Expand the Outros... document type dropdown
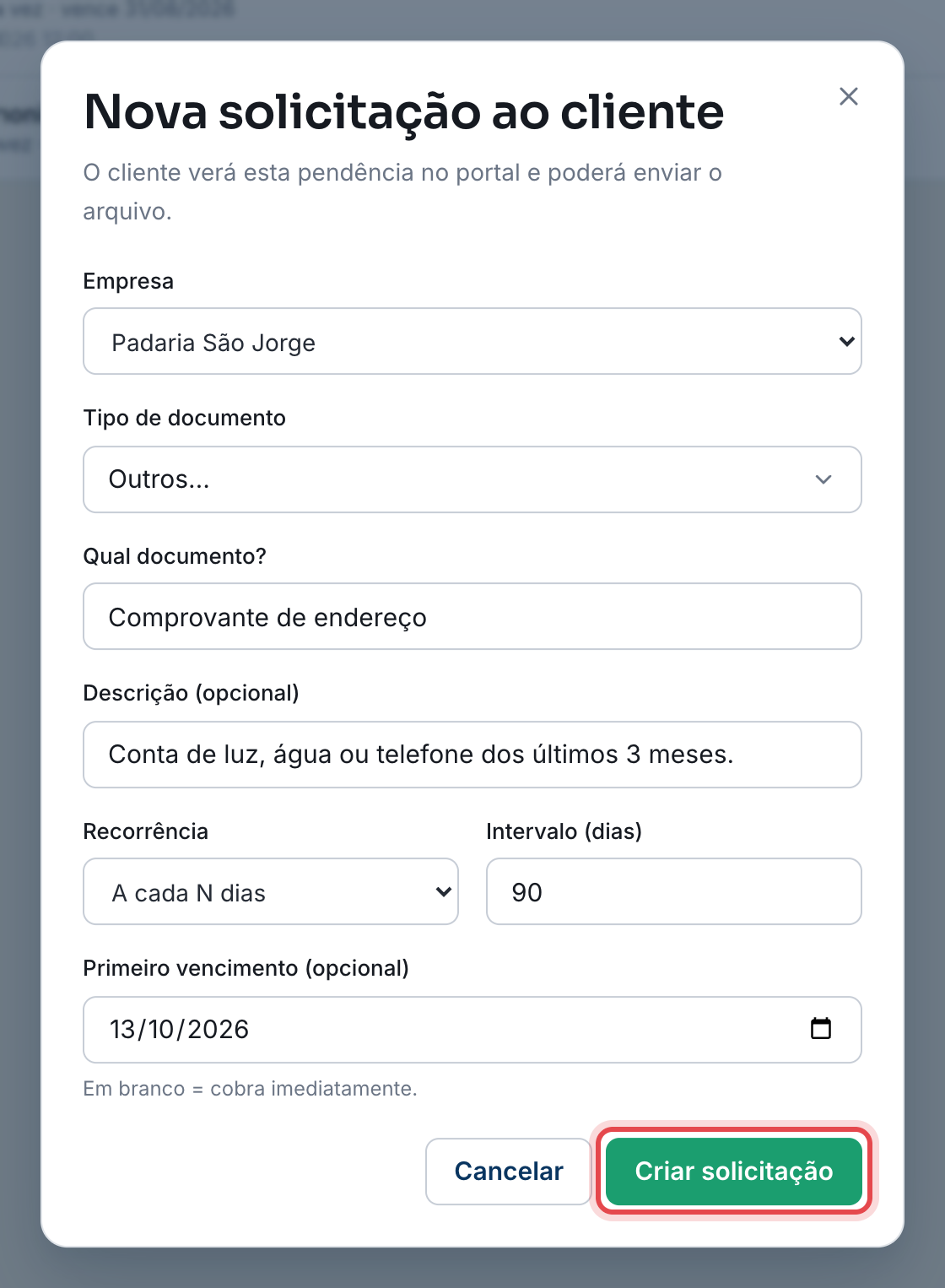Image resolution: width=945 pixels, height=1288 pixels. point(472,479)
